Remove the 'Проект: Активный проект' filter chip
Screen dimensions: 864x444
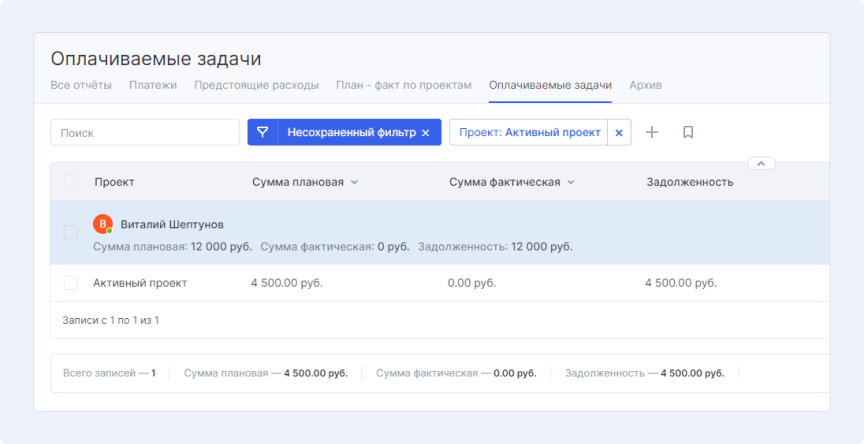point(618,133)
